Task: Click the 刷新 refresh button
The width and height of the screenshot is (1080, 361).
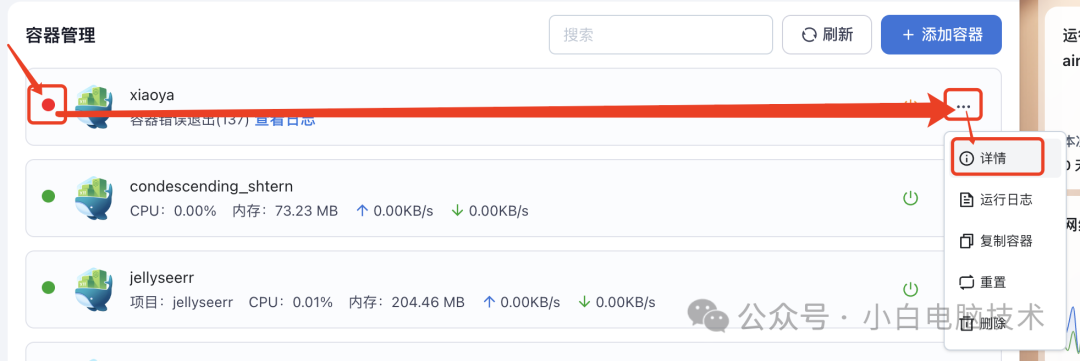Action: click(827, 34)
